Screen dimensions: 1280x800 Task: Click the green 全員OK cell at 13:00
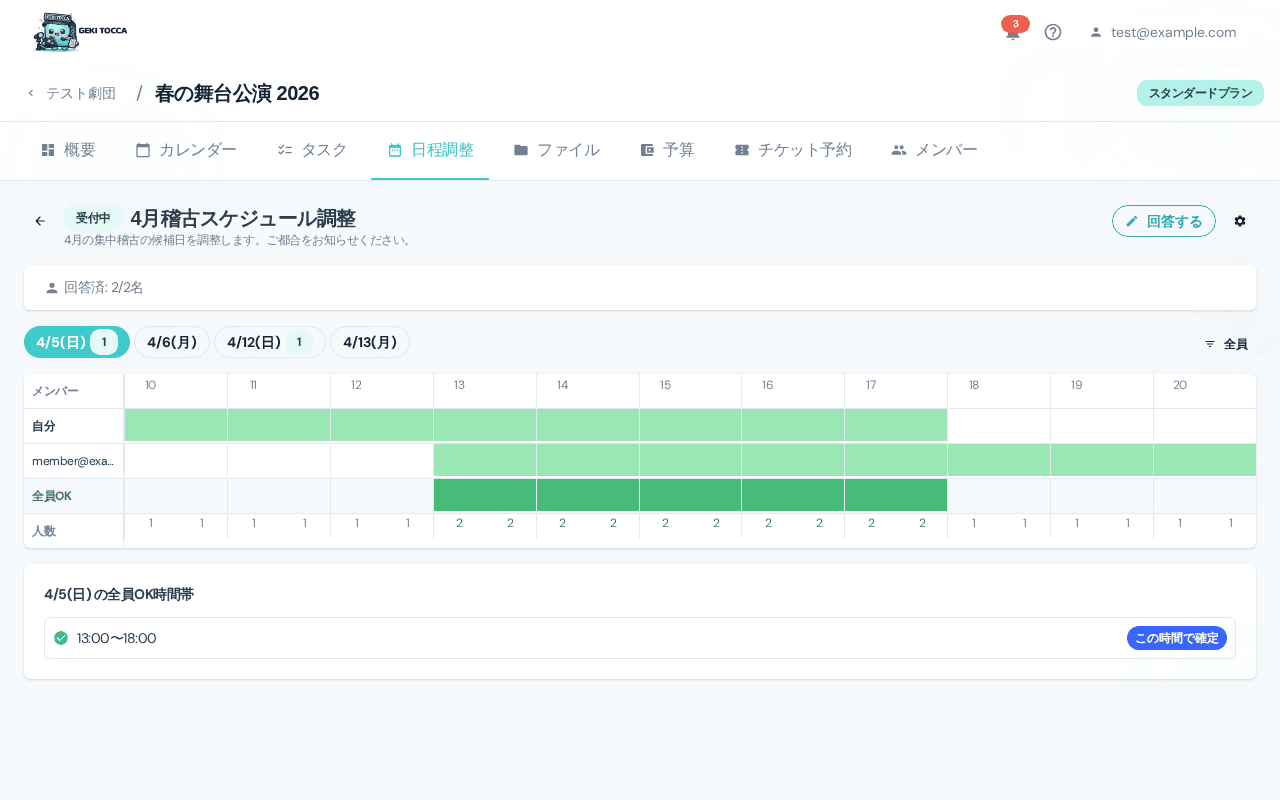[485, 494]
